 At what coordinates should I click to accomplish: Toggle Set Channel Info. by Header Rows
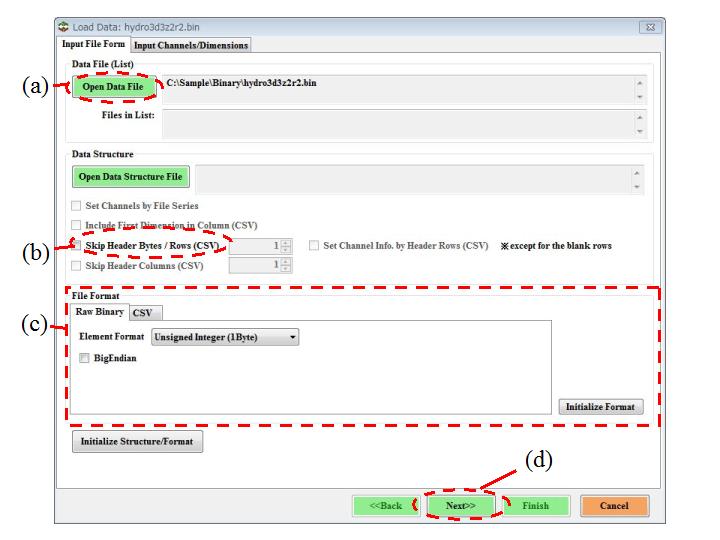(x=315, y=245)
